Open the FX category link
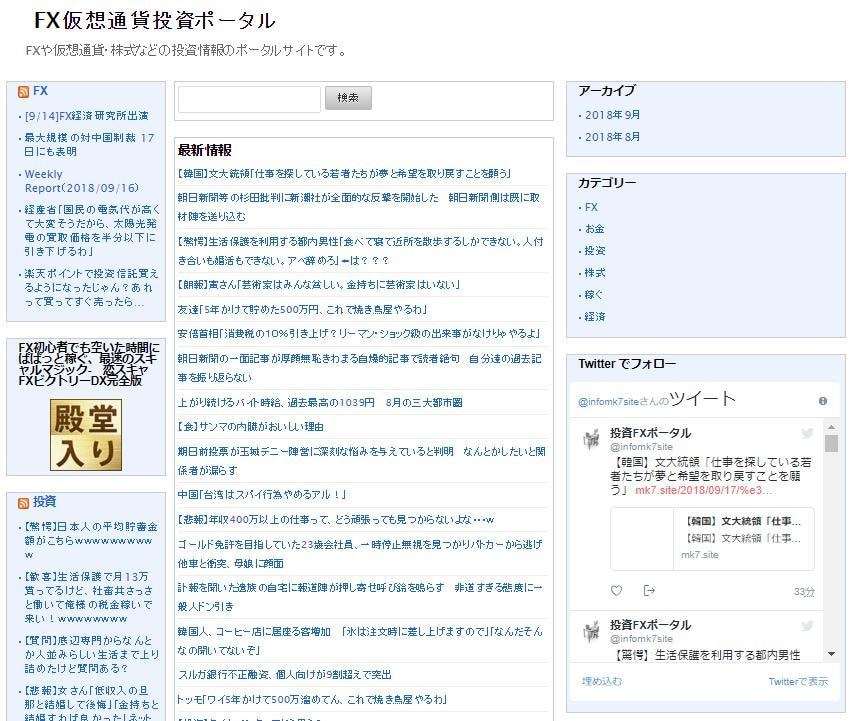The image size is (849, 721). 591,207
